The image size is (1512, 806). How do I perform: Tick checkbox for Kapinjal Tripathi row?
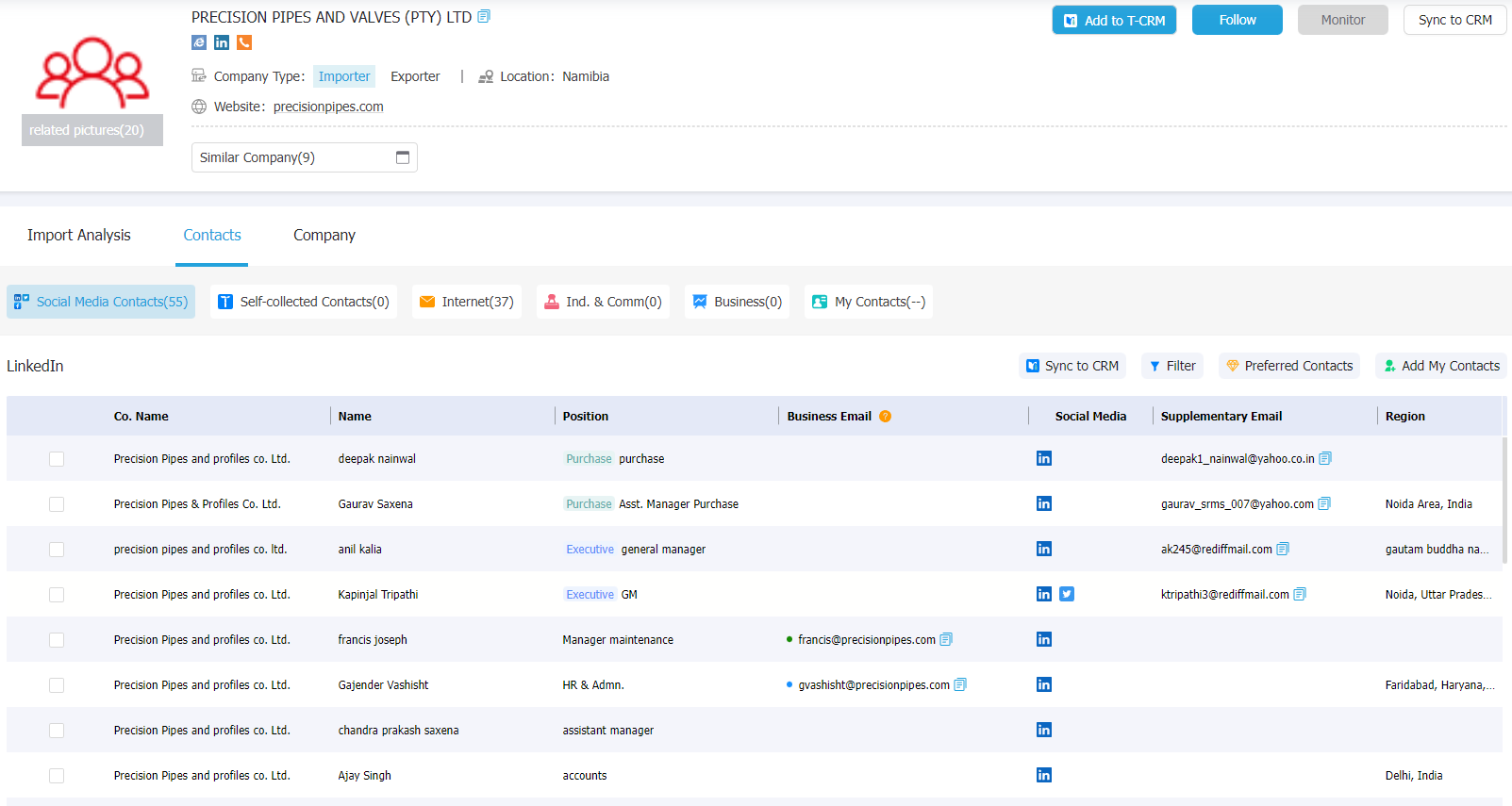coord(57,595)
